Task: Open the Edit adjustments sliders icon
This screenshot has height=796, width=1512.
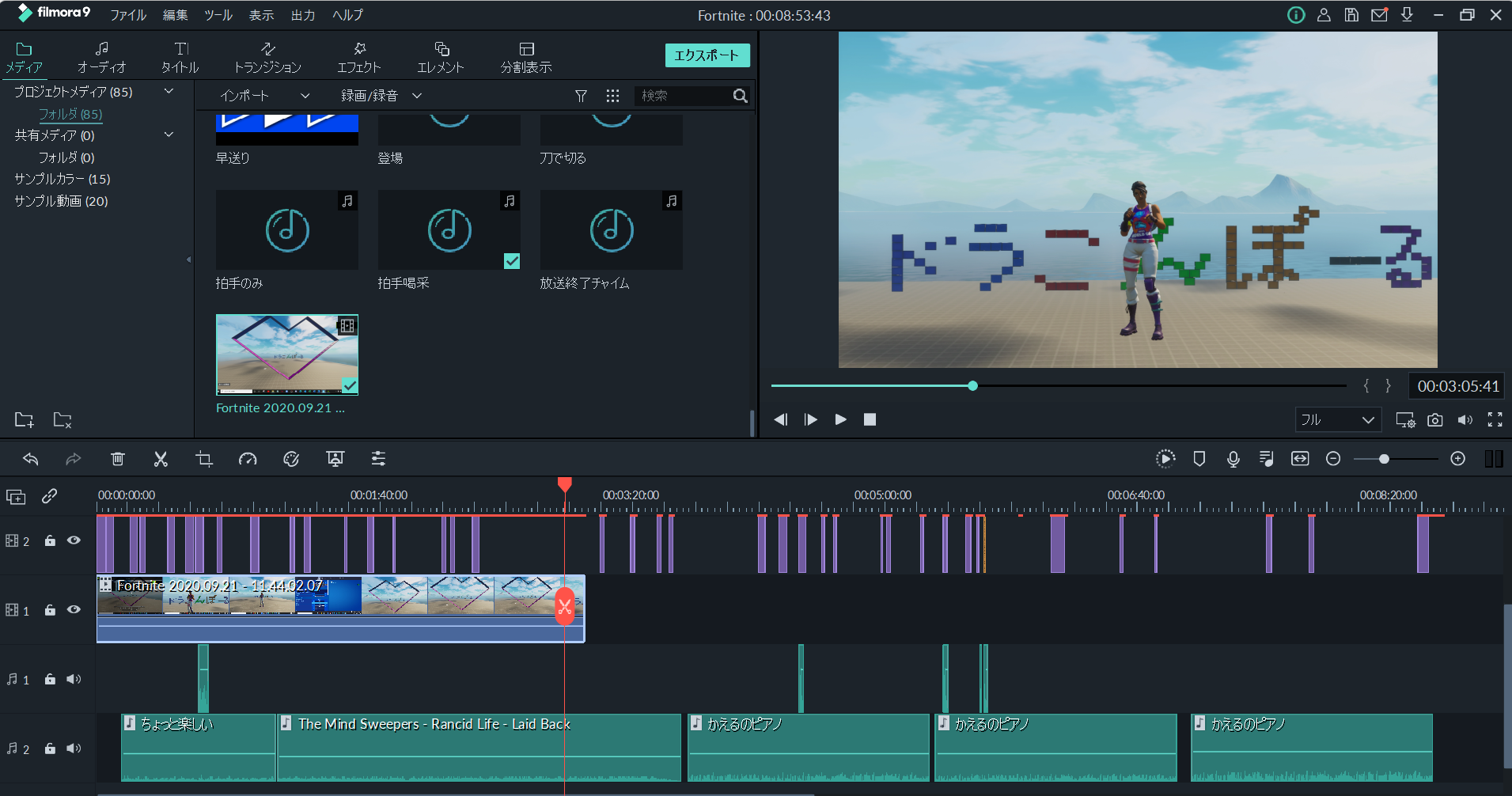Action: click(x=378, y=459)
